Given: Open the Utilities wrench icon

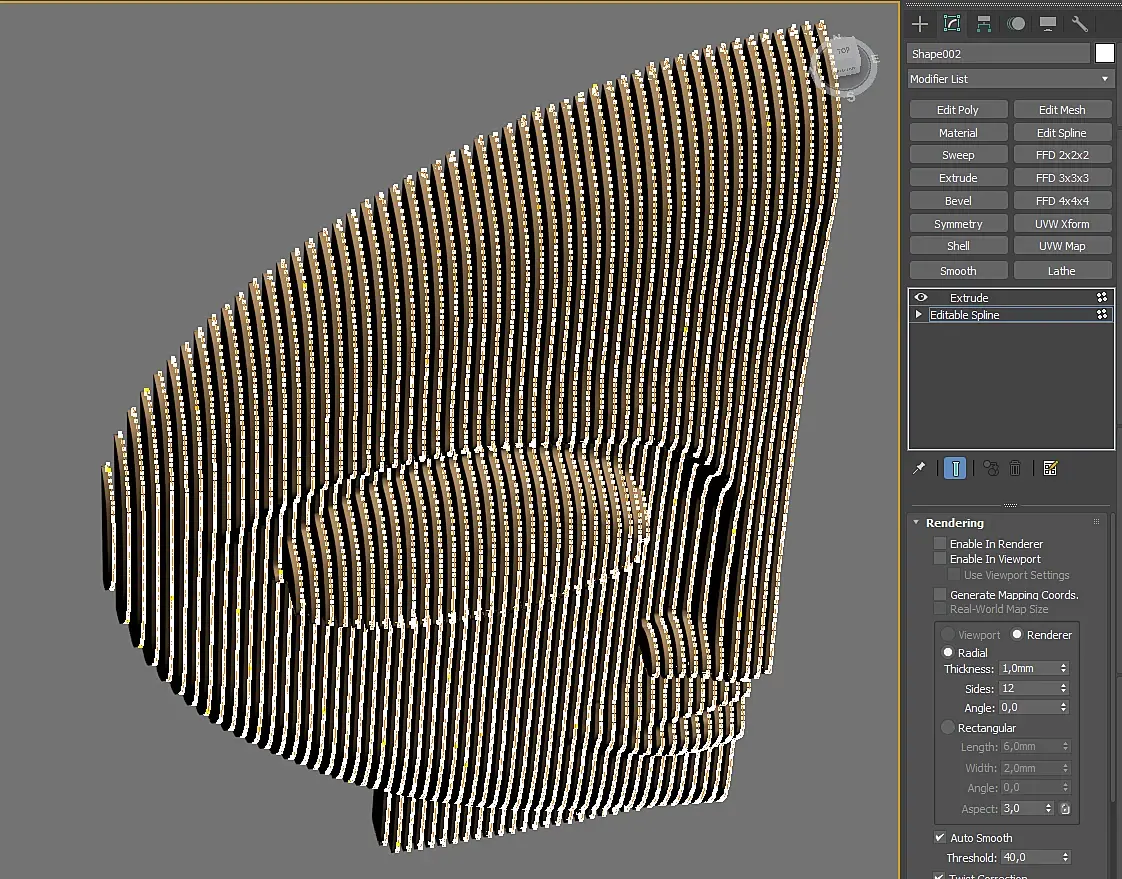Looking at the screenshot, I should [x=1080, y=24].
